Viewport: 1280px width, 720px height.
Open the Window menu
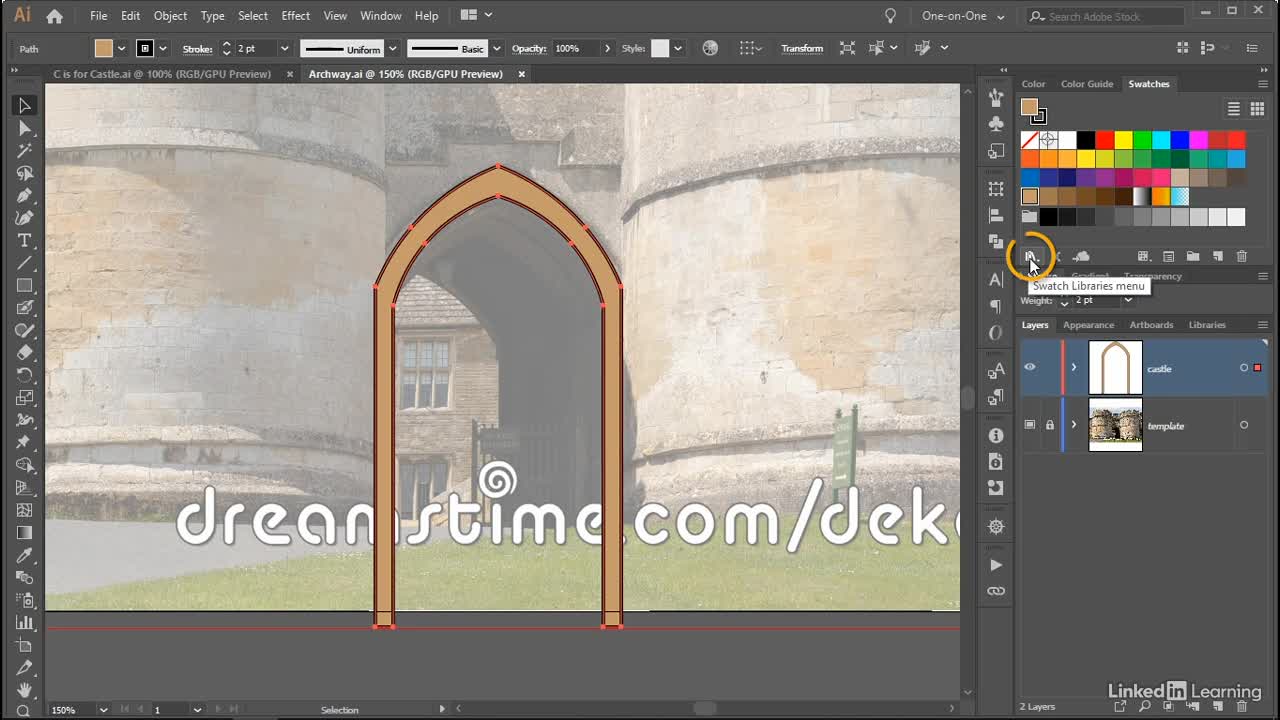[x=380, y=16]
